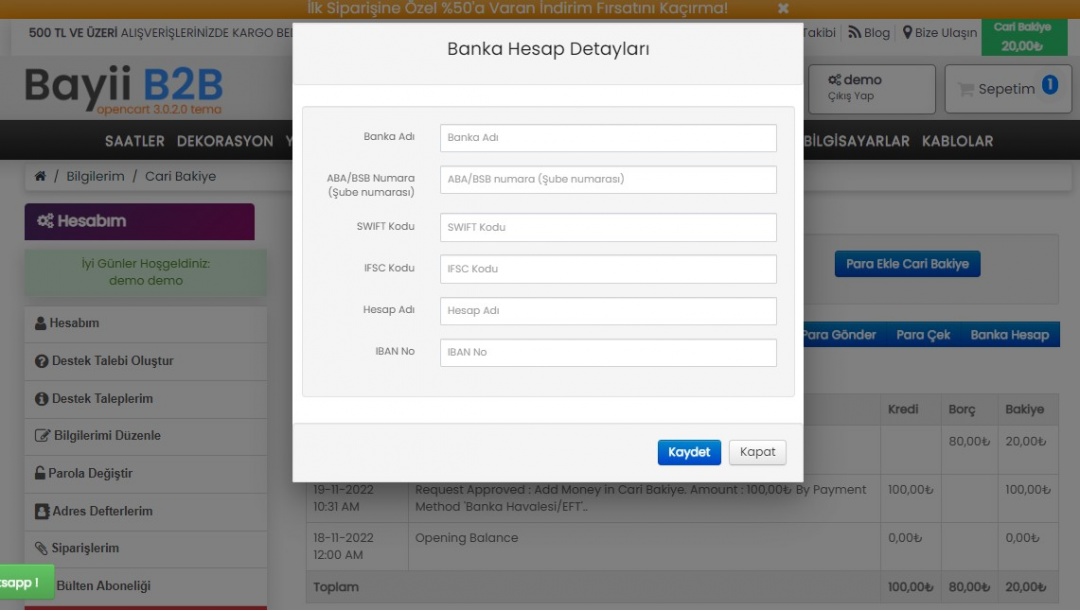Click the Banka Adı input field

click(608, 138)
